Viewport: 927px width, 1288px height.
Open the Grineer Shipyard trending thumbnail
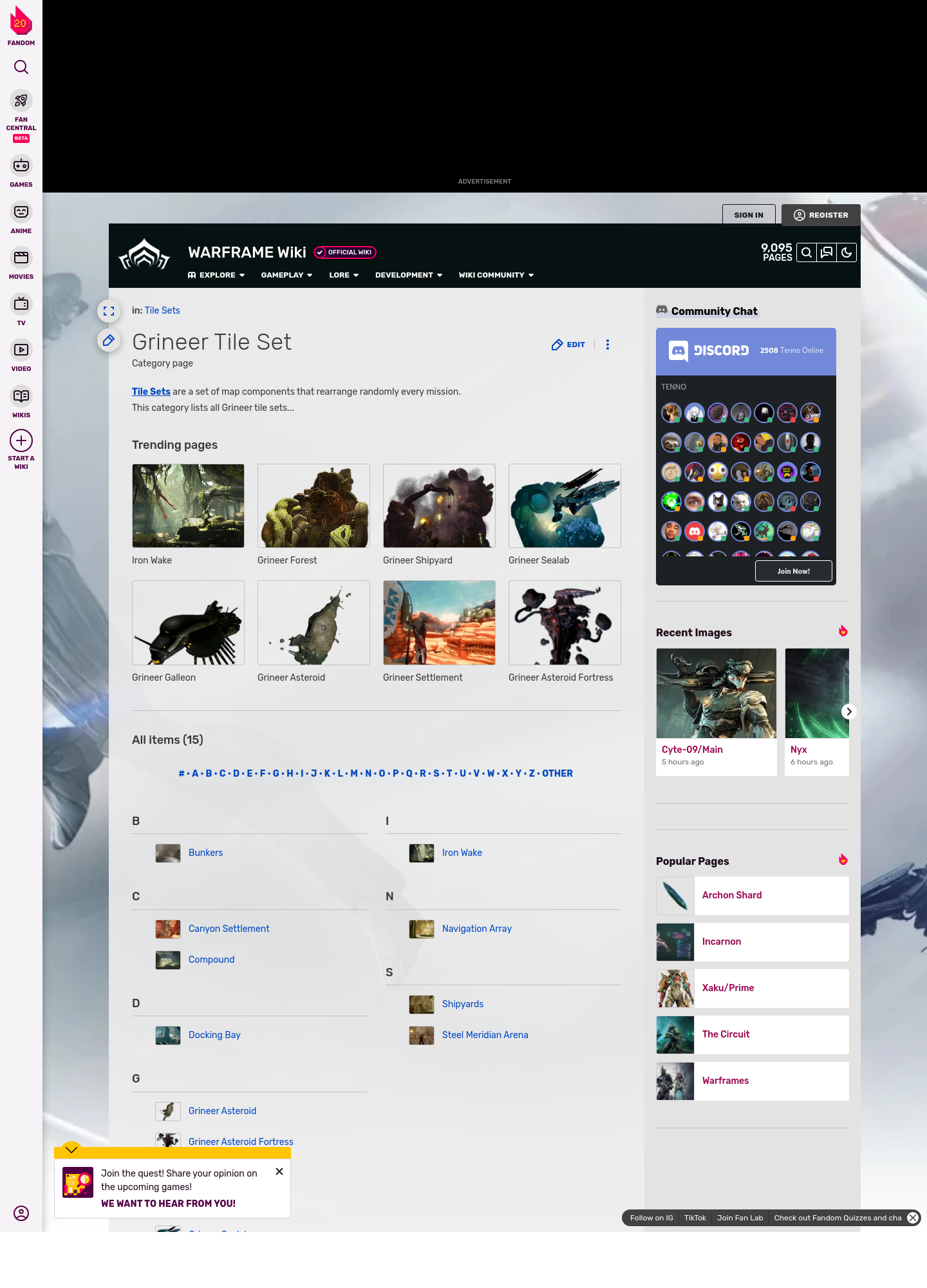439,506
